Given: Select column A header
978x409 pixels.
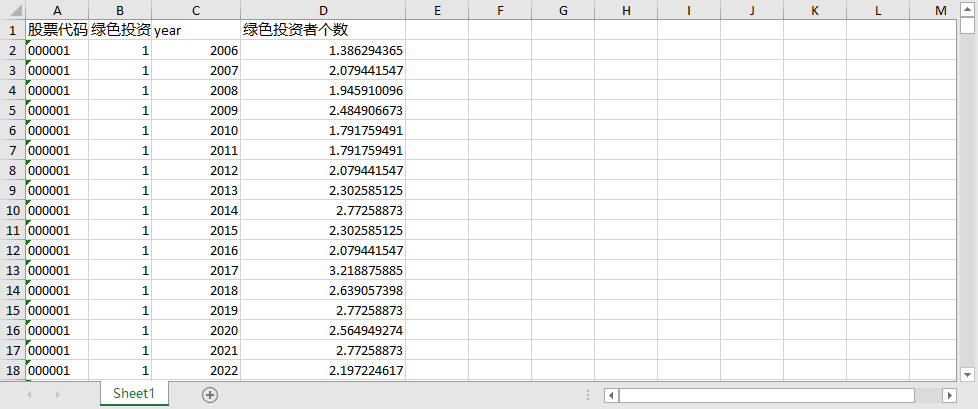Looking at the screenshot, I should 57,10.
